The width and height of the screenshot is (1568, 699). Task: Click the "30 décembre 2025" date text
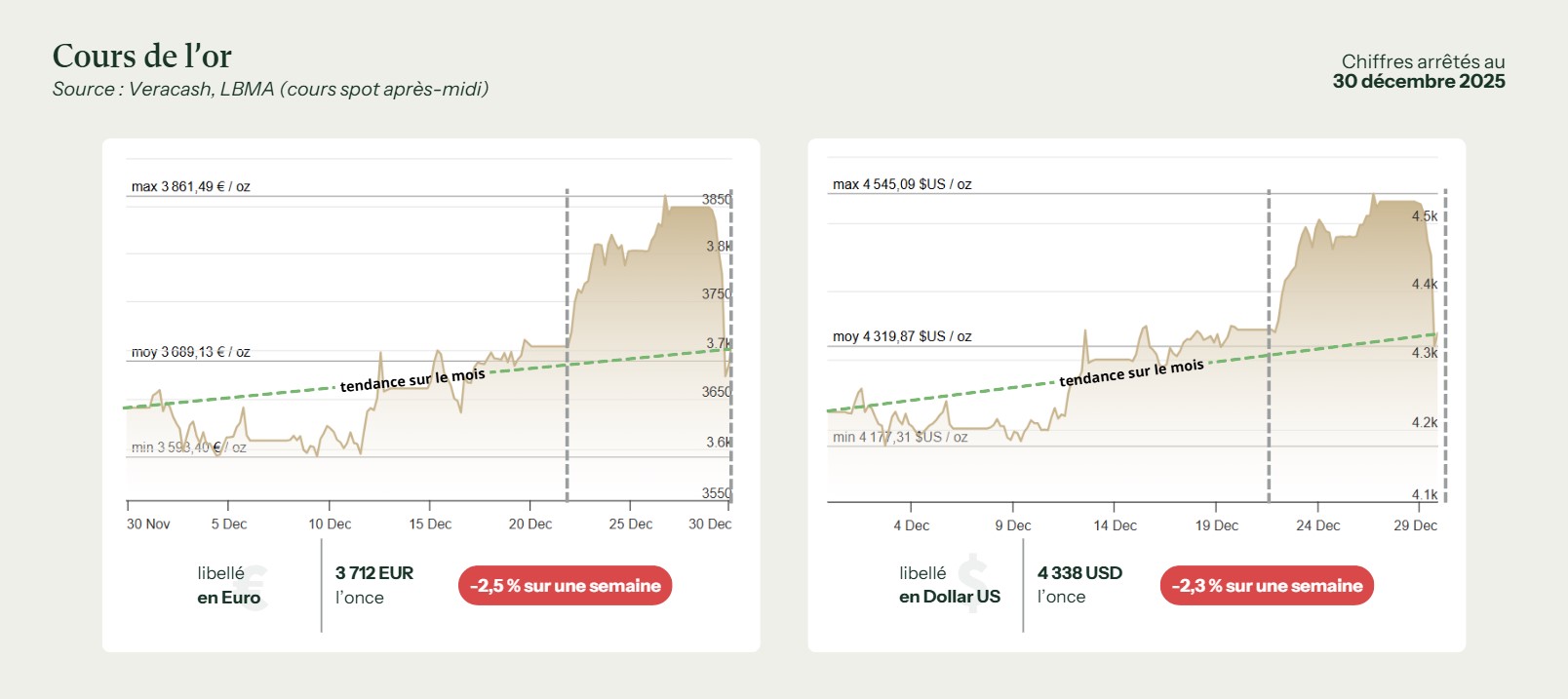point(1418,82)
